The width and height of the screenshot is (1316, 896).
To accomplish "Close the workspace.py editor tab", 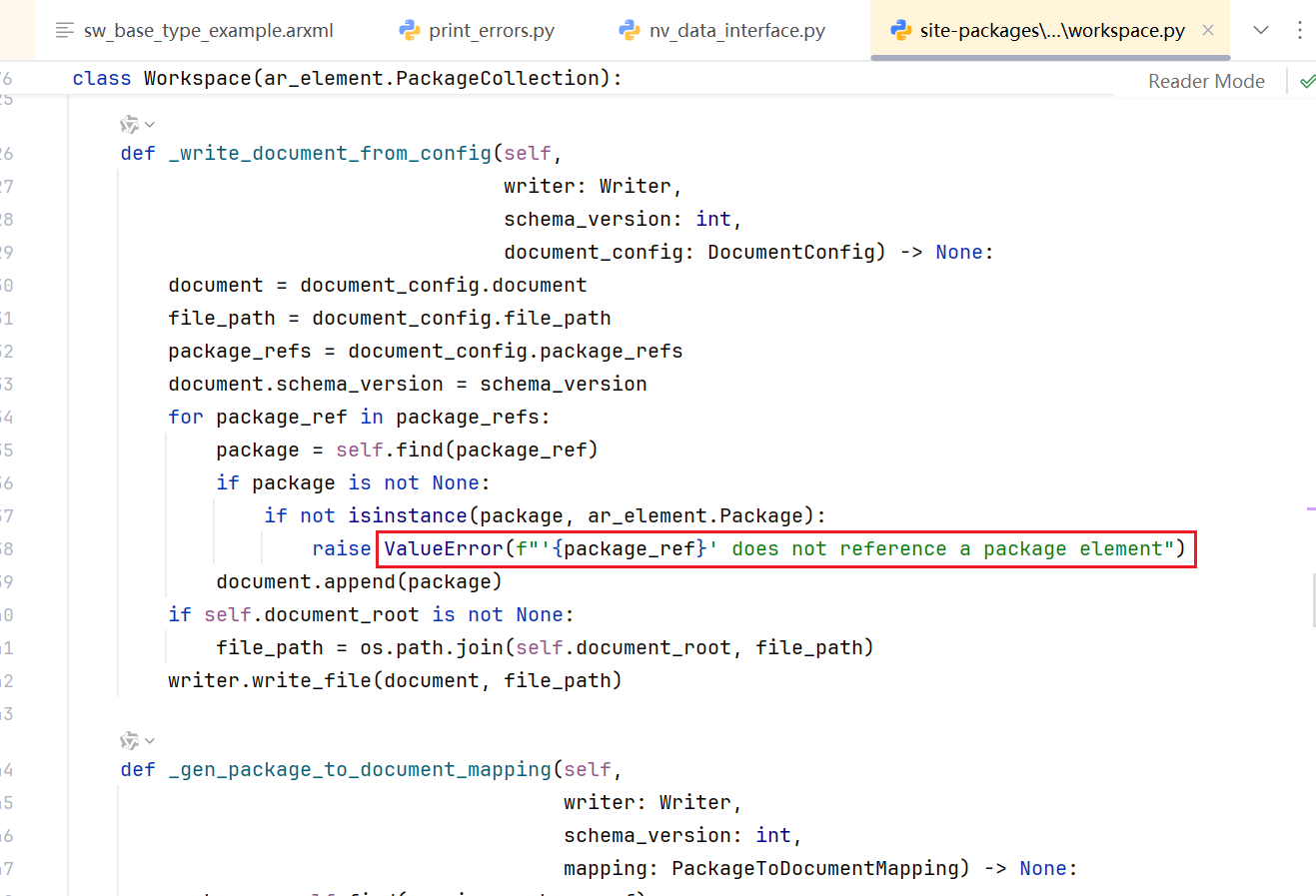I will pyautogui.click(x=1208, y=30).
